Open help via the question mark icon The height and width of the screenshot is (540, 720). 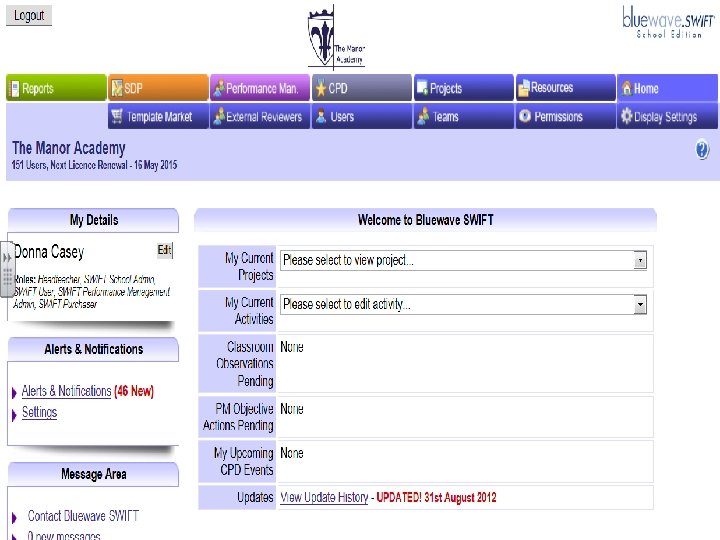click(x=702, y=150)
